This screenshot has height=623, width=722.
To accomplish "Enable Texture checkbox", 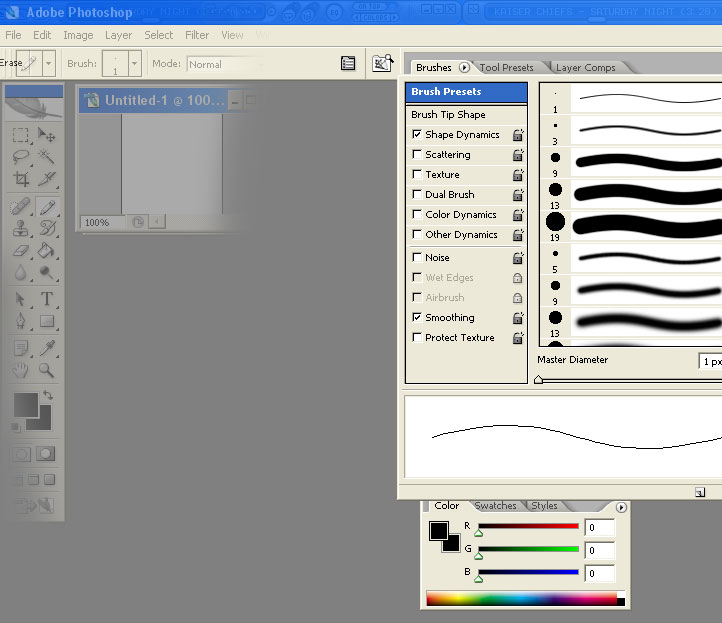I will pyautogui.click(x=417, y=174).
